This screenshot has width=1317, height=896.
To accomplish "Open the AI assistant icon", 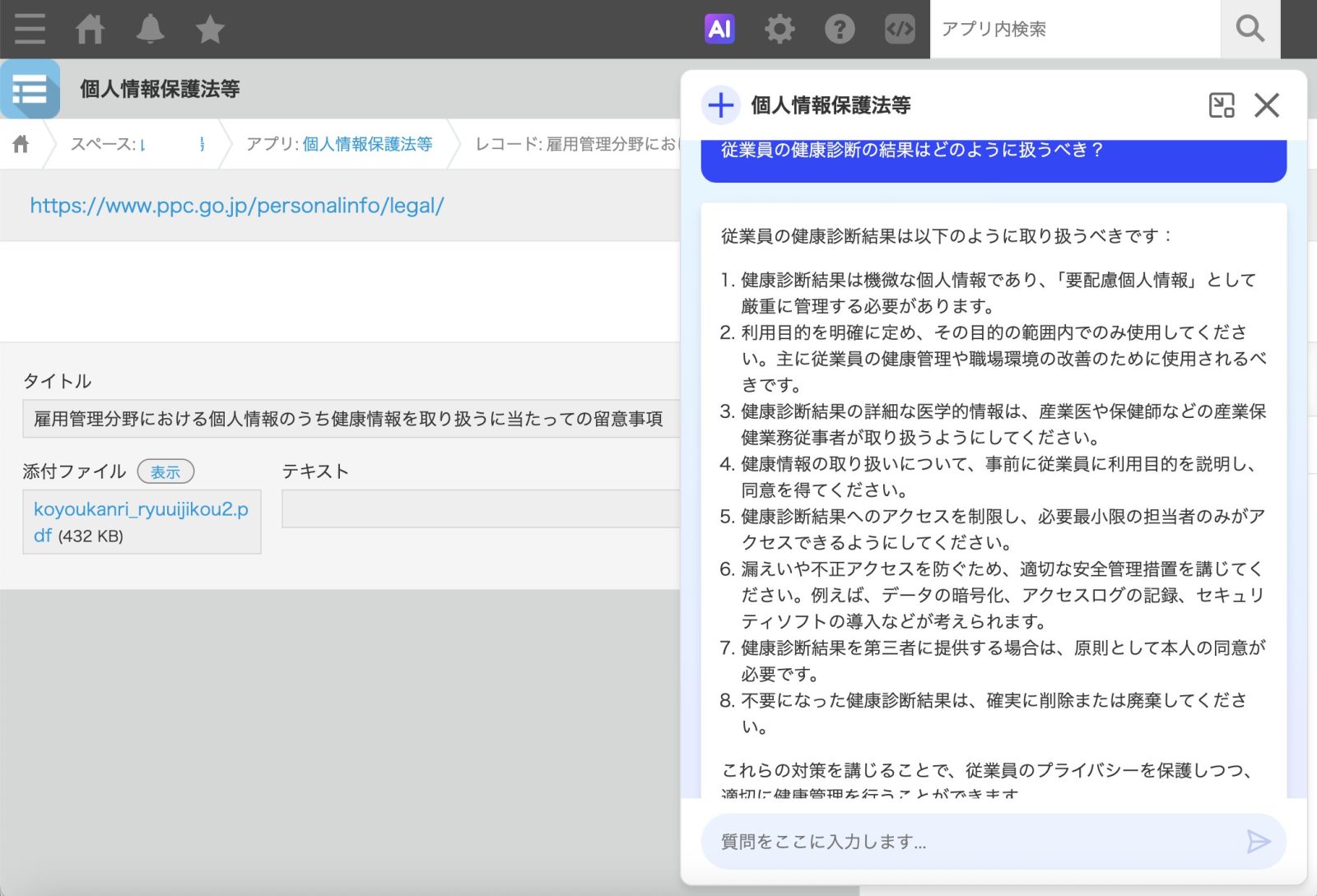I will click(719, 29).
